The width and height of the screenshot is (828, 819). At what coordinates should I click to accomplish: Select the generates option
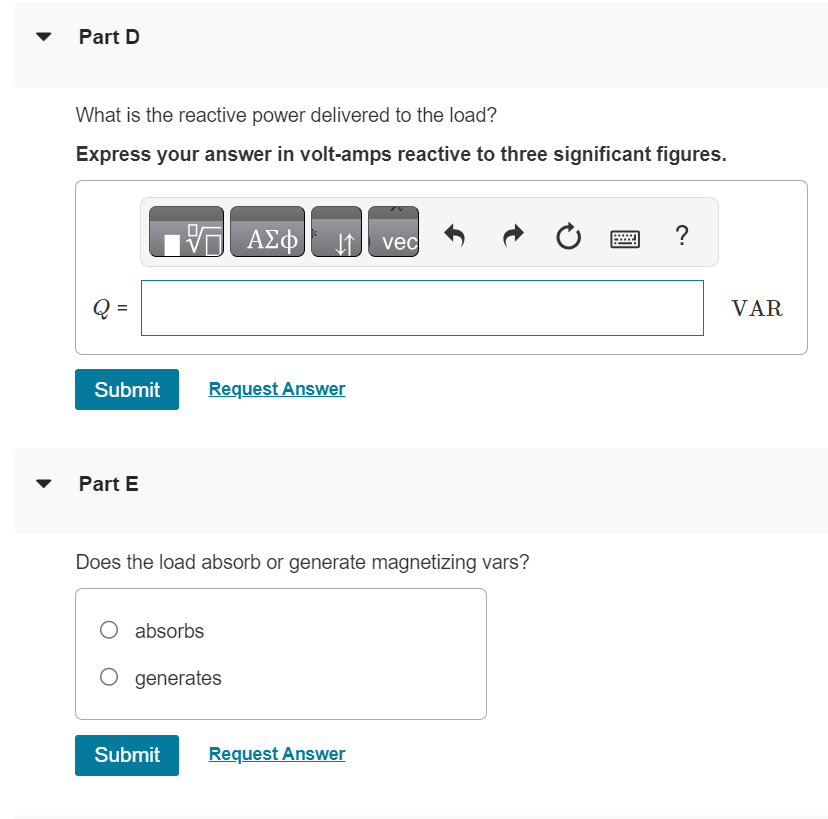[108, 677]
